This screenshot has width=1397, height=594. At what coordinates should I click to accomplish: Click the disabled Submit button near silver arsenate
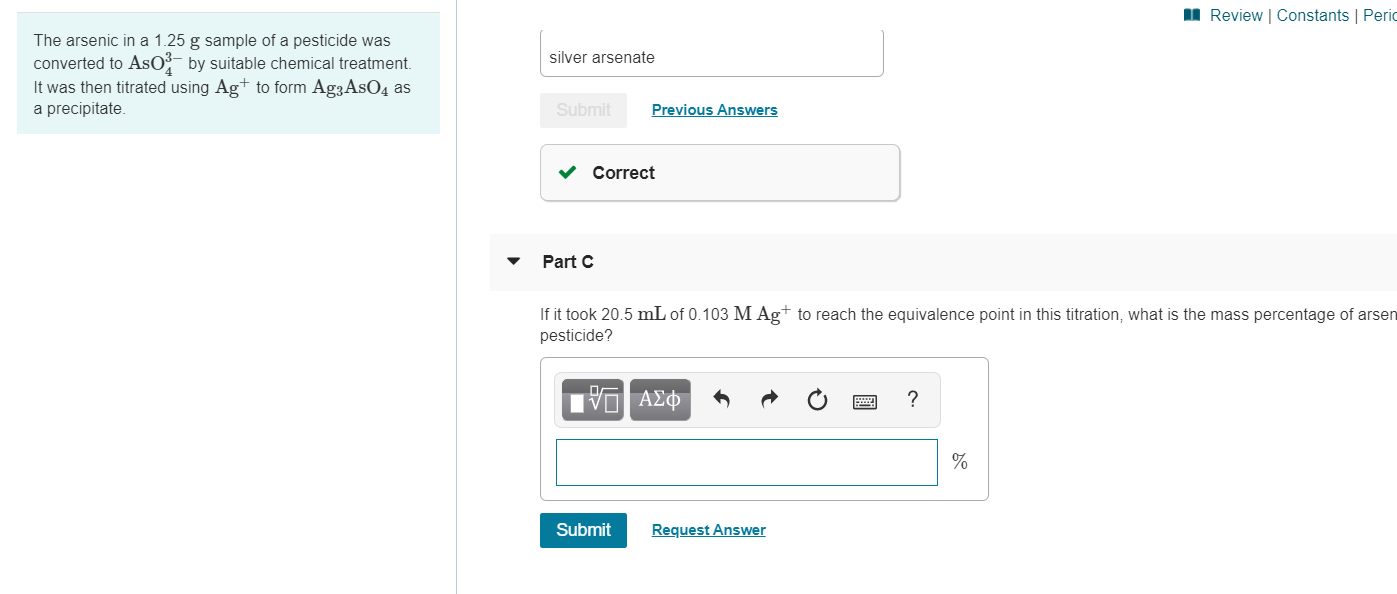(x=583, y=110)
